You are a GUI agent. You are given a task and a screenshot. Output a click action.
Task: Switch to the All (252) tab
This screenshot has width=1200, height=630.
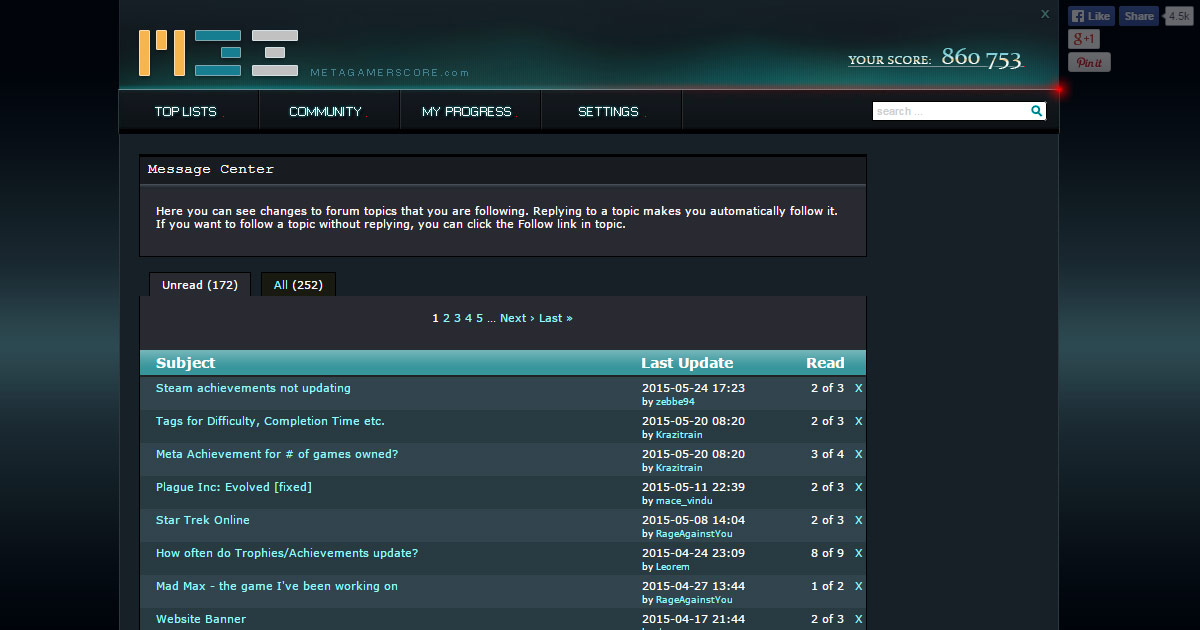(x=297, y=284)
